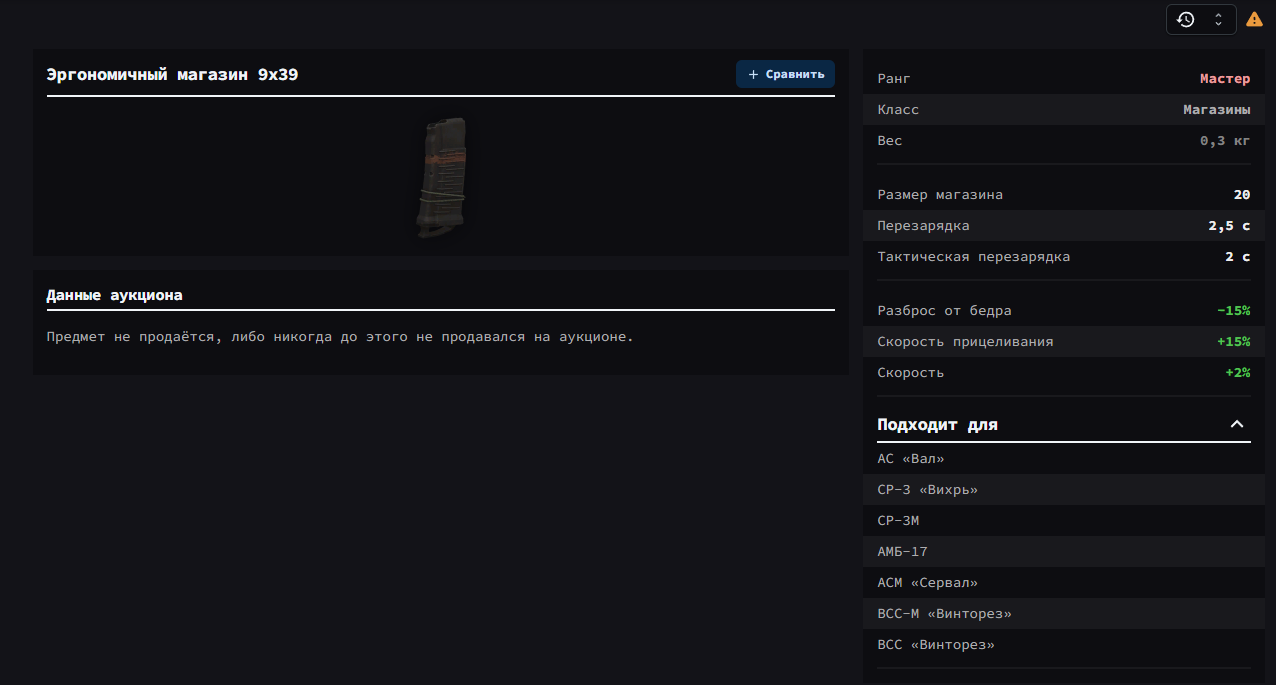This screenshot has height=685, width=1276.
Task: Open the ВСС «Винторез» weapon entry
Action: [x=935, y=645]
